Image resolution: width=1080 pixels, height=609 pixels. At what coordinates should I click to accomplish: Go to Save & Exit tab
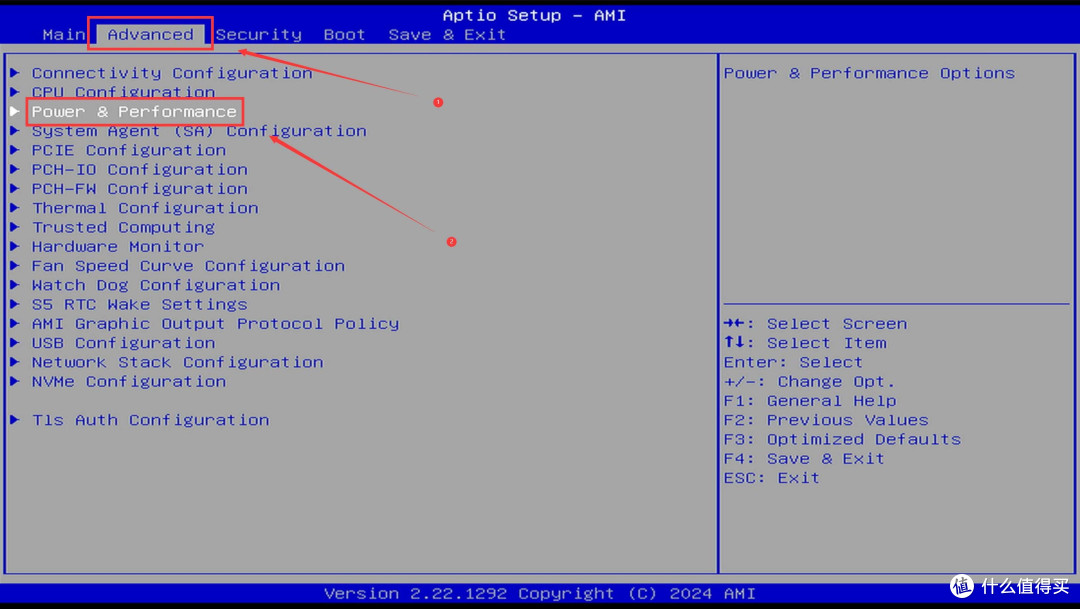tap(447, 34)
